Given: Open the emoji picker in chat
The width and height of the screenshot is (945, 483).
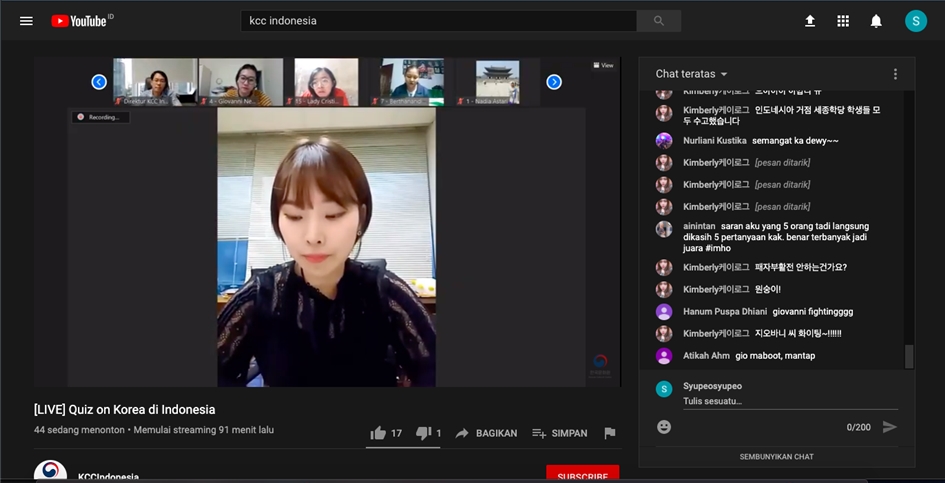Looking at the screenshot, I should [664, 427].
